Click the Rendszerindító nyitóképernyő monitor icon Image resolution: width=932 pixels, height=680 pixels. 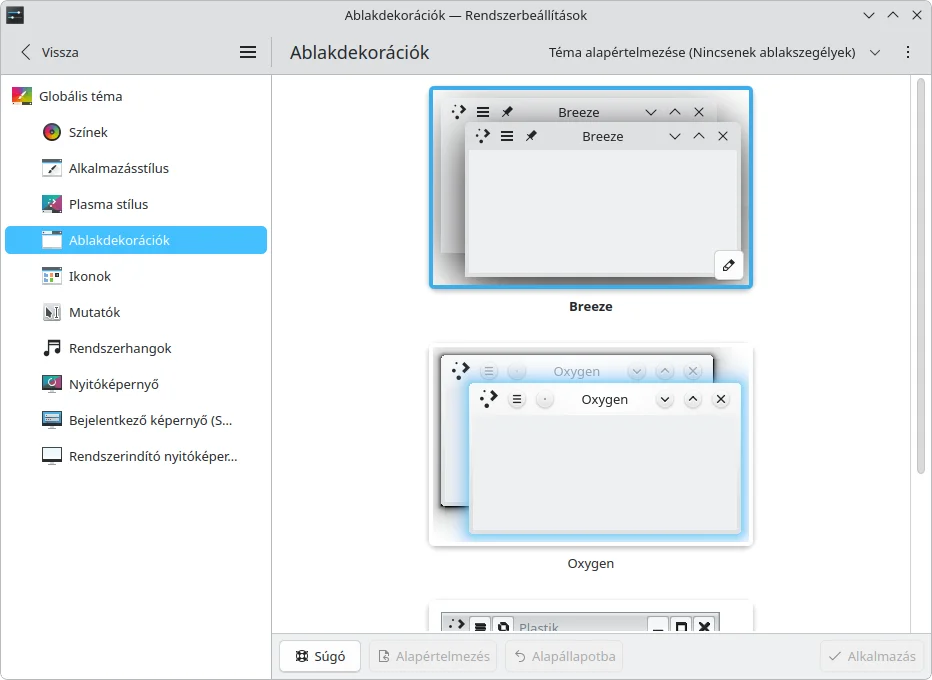52,456
